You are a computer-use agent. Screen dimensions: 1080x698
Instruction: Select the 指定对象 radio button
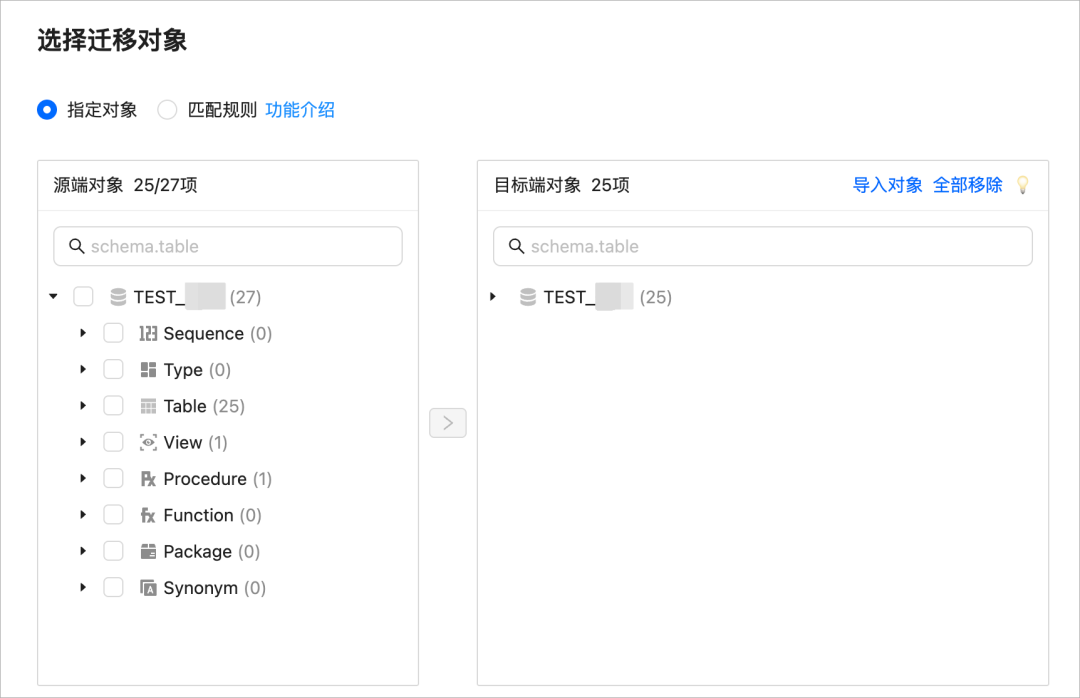pyautogui.click(x=46, y=110)
